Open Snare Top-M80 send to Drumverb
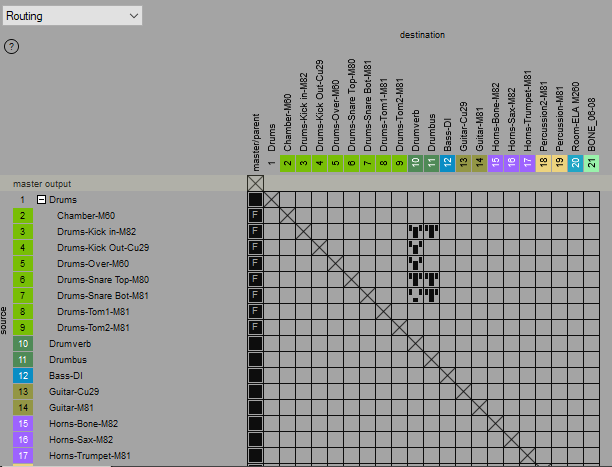The height and width of the screenshot is (467, 612). pos(415,280)
